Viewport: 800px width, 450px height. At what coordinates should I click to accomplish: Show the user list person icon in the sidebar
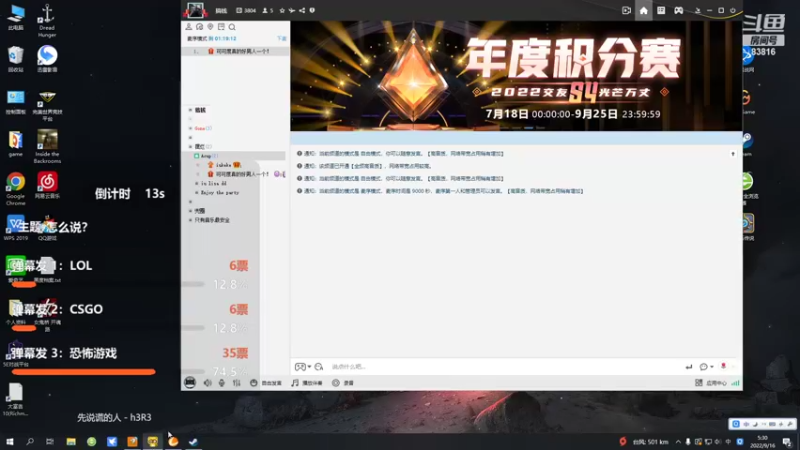click(189, 27)
